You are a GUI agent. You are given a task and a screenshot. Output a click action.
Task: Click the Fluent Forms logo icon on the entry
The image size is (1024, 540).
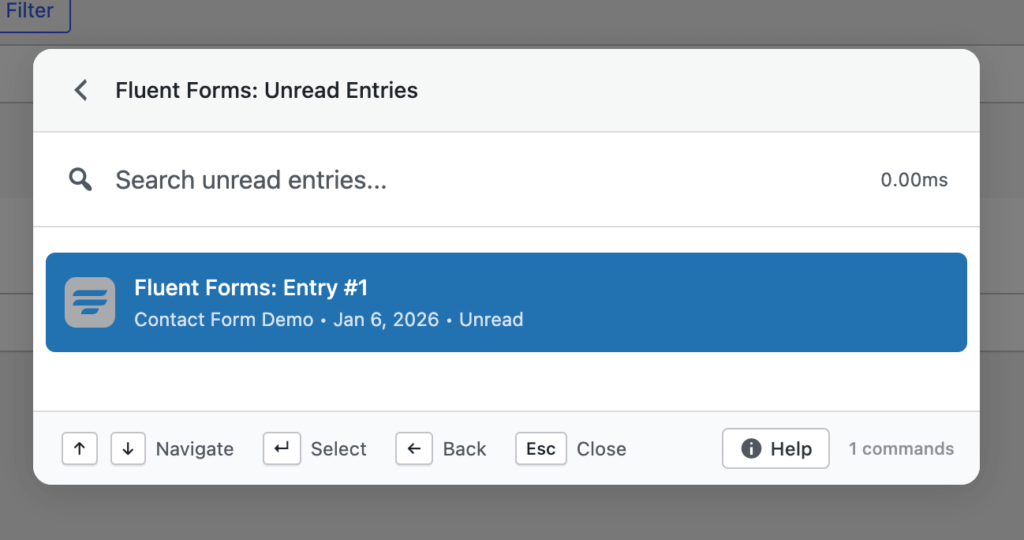pyautogui.click(x=90, y=302)
